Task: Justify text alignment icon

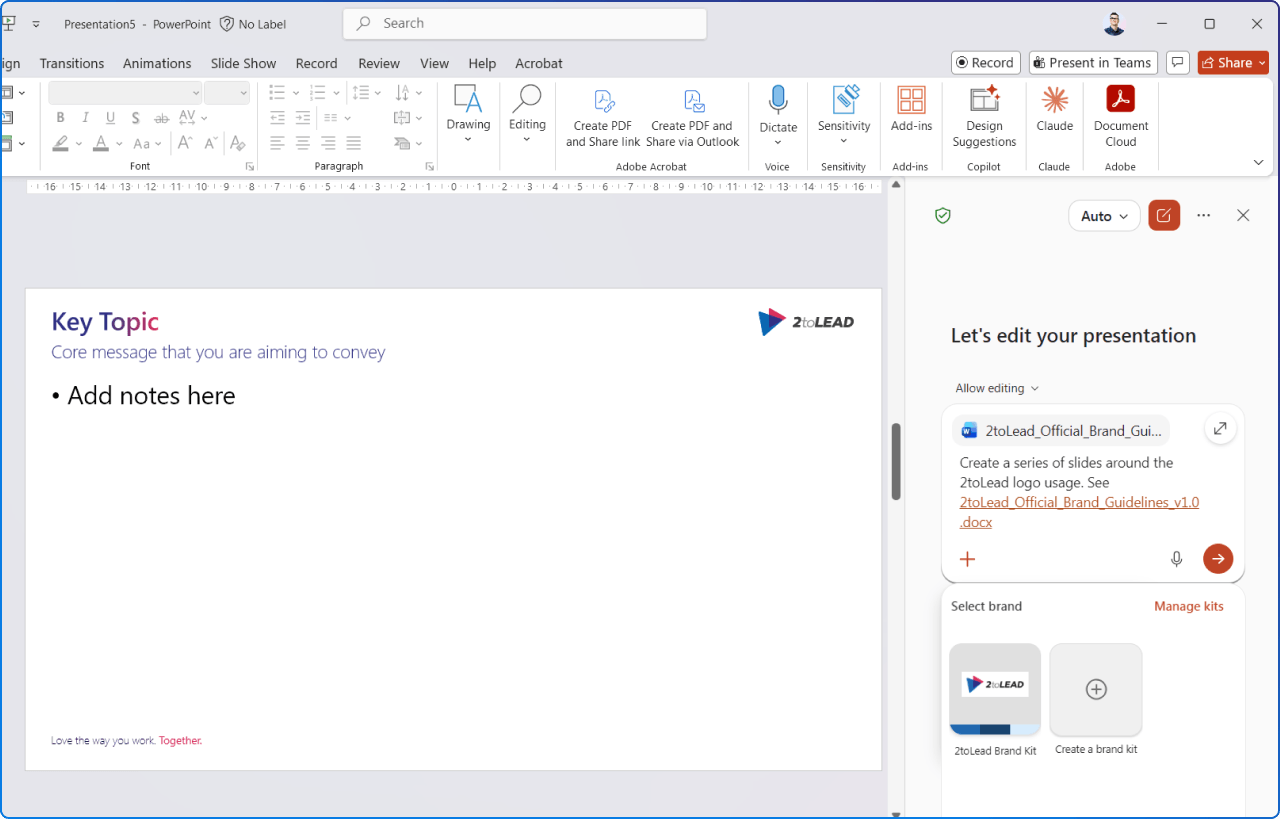Action: point(353,143)
